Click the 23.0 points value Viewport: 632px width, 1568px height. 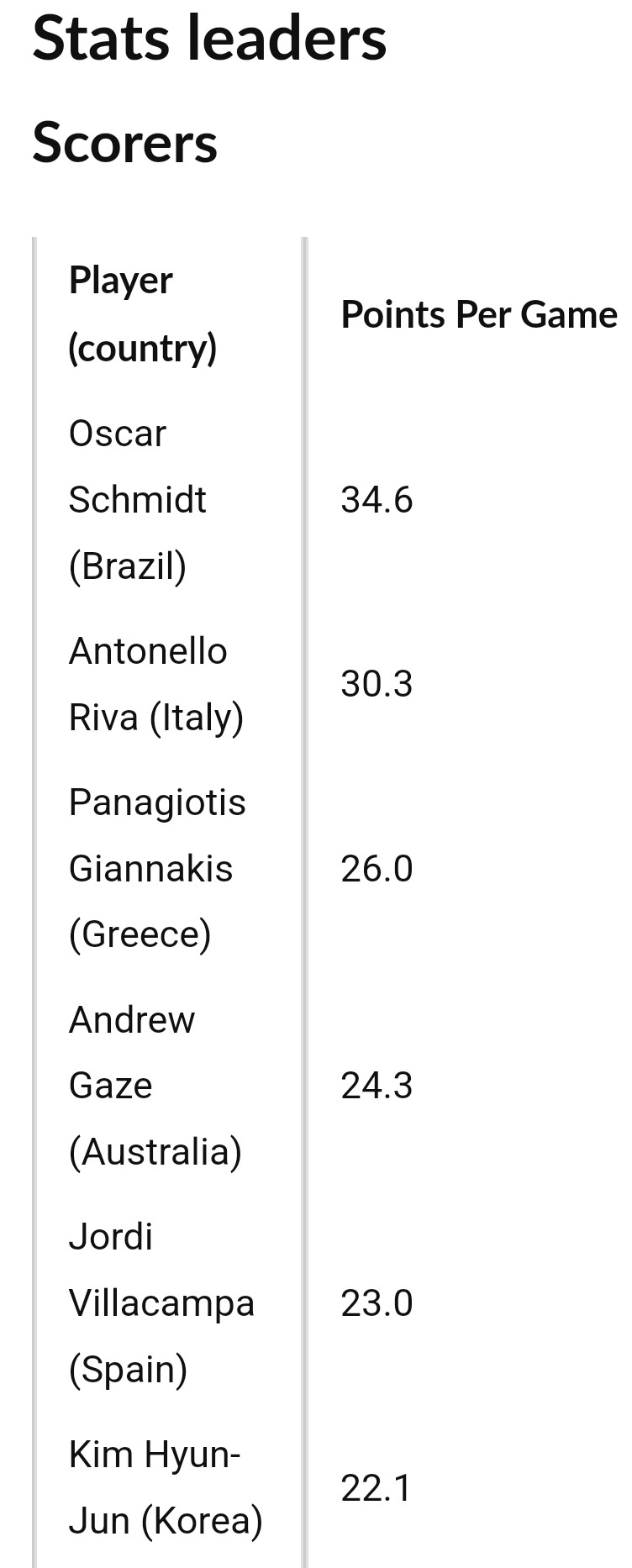click(x=377, y=1303)
